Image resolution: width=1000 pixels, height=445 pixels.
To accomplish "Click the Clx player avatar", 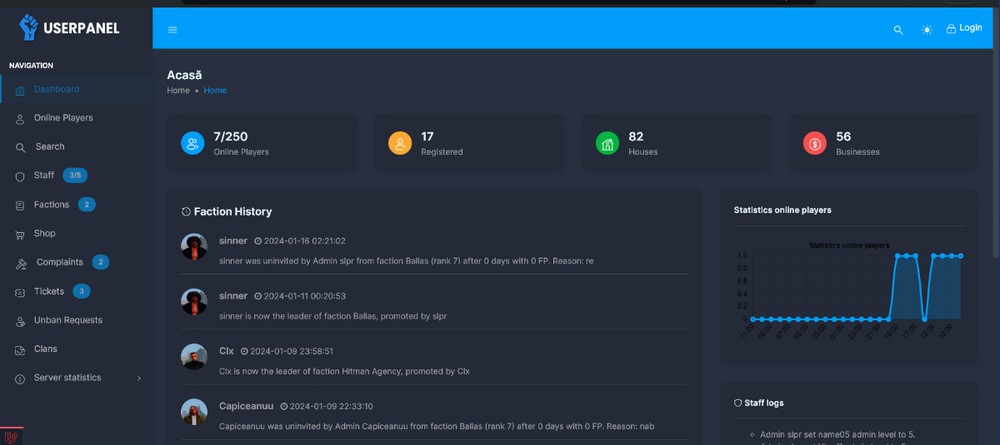I will tap(194, 356).
